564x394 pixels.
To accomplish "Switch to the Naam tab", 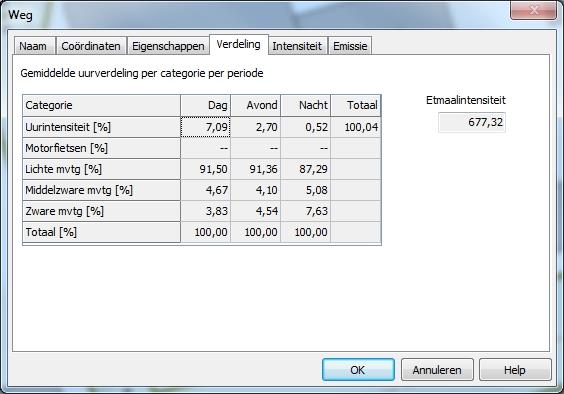I will coord(34,46).
